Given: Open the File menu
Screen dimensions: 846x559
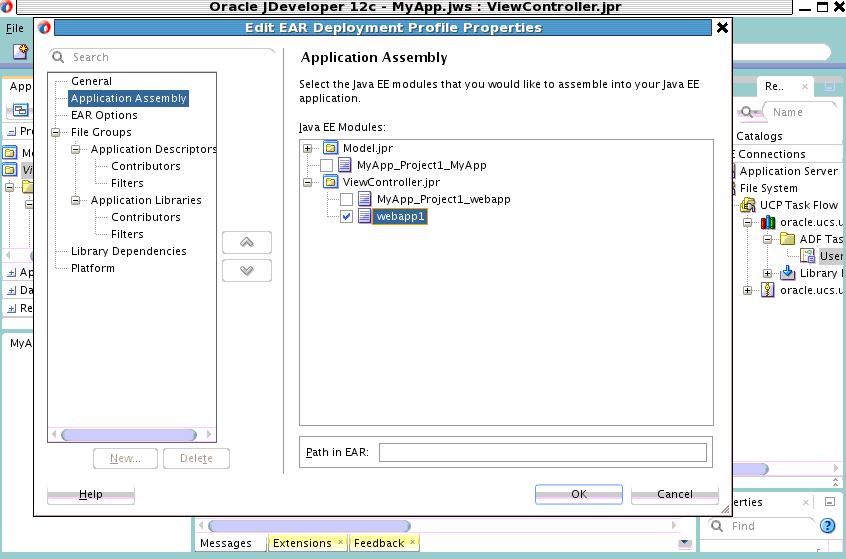Looking at the screenshot, I should coord(15,28).
